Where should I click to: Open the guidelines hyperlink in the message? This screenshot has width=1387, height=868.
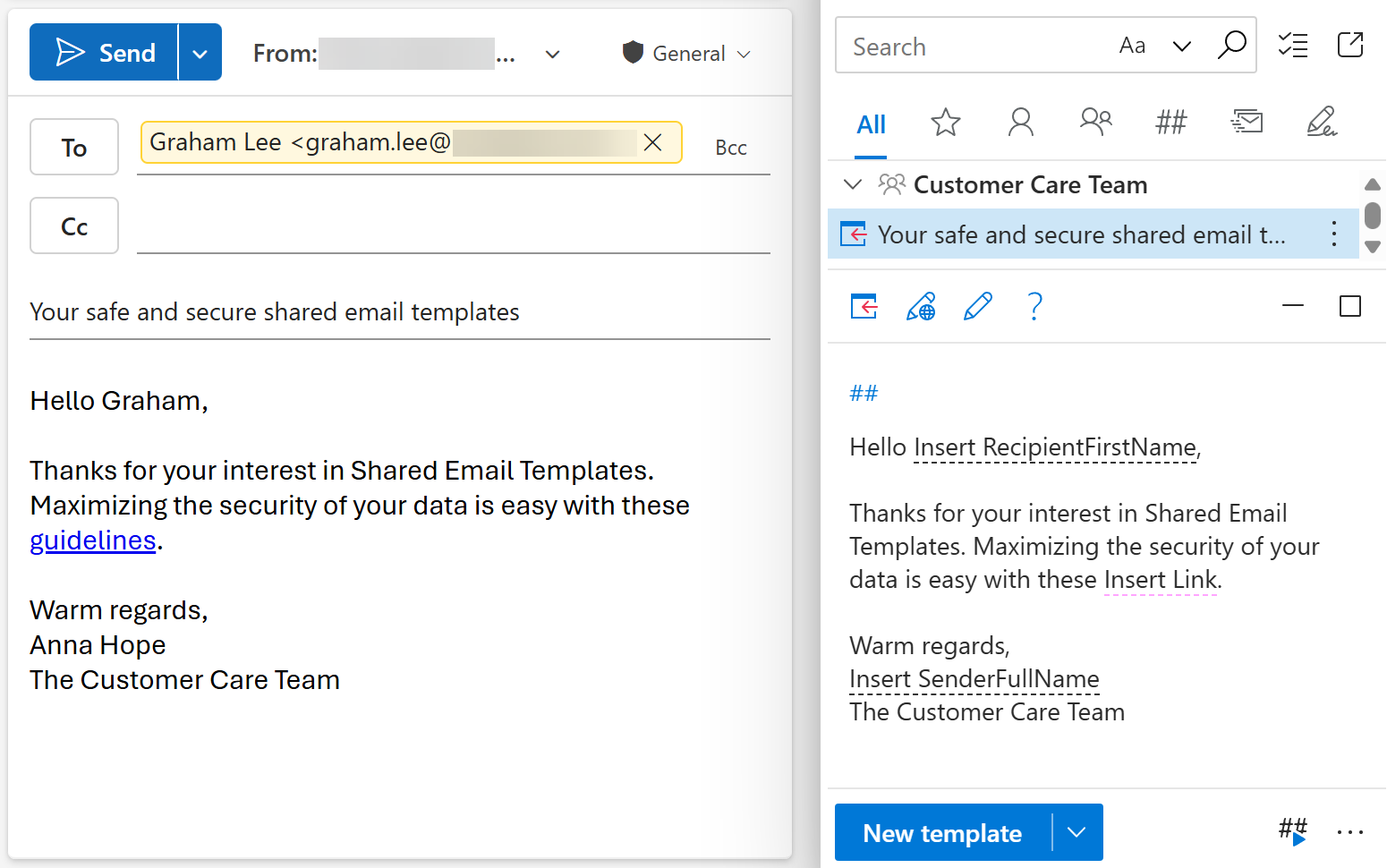pos(92,540)
